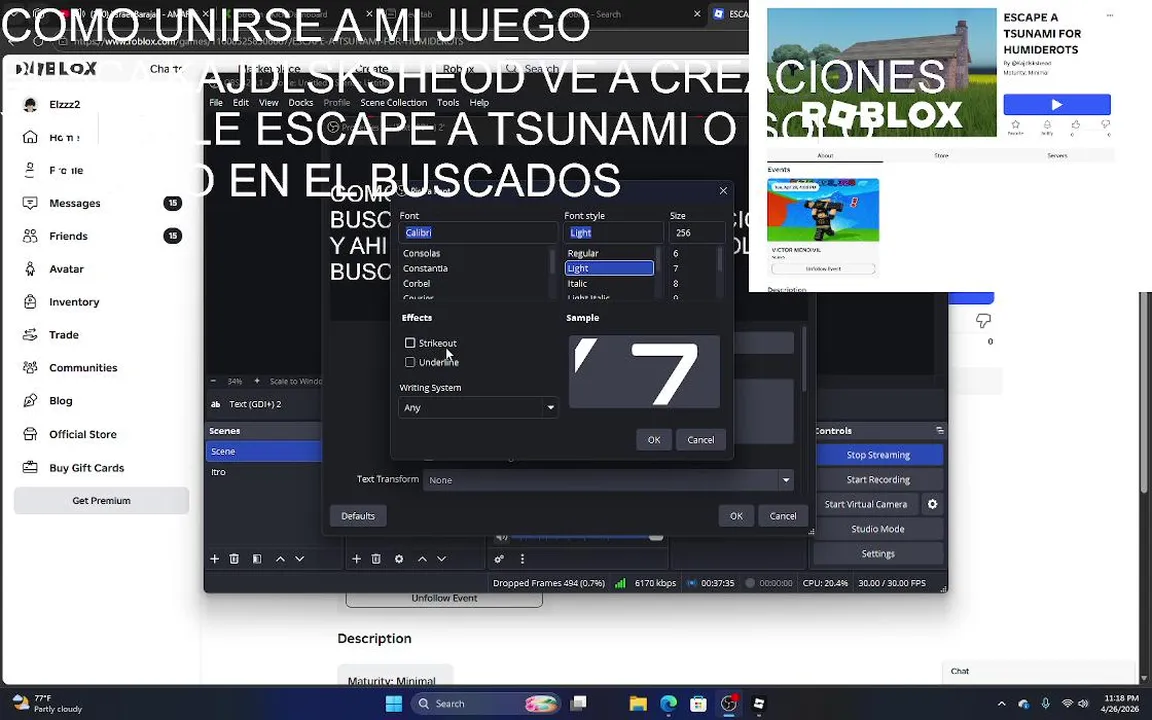
Task: Open the Roblox app icon in taskbar
Action: (759, 704)
